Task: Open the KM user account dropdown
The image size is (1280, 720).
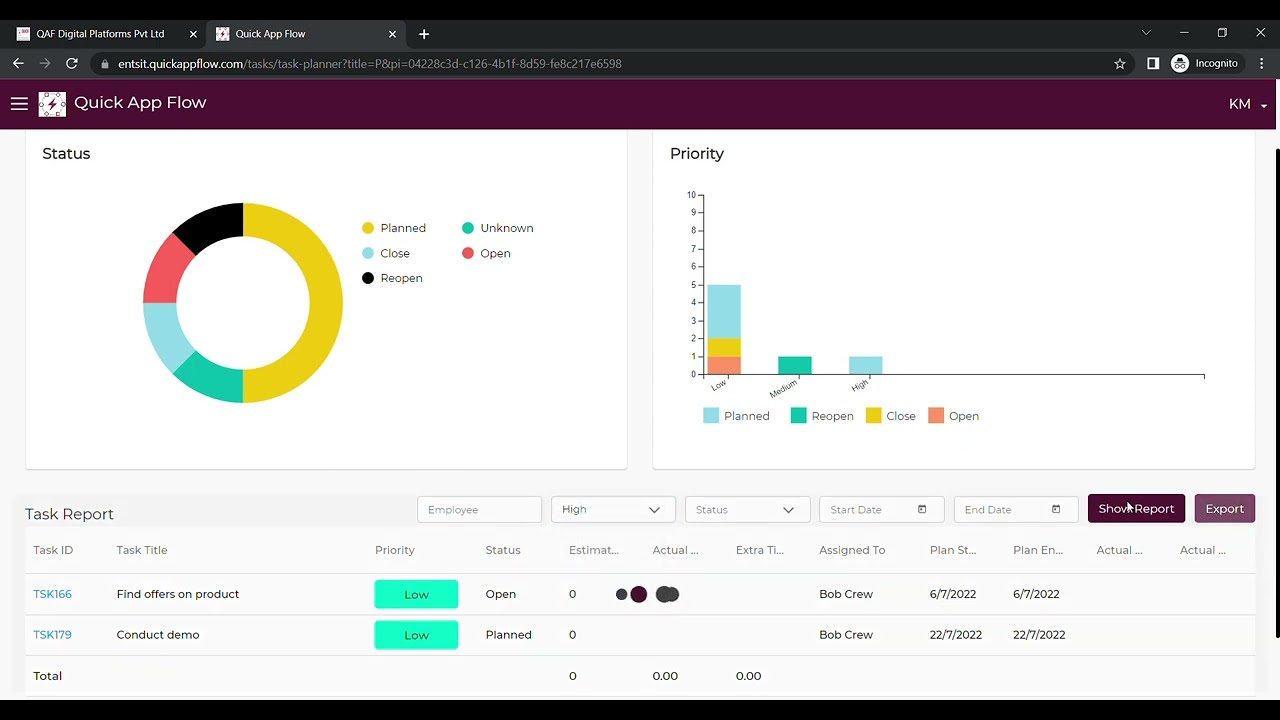Action: click(x=1248, y=104)
